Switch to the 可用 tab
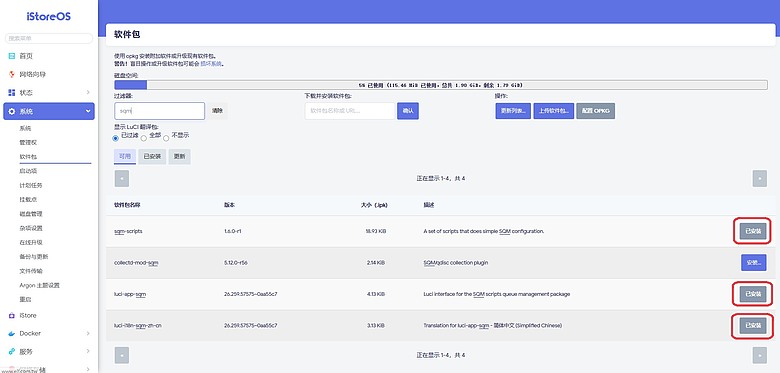The height and width of the screenshot is (373, 780). (x=125, y=156)
